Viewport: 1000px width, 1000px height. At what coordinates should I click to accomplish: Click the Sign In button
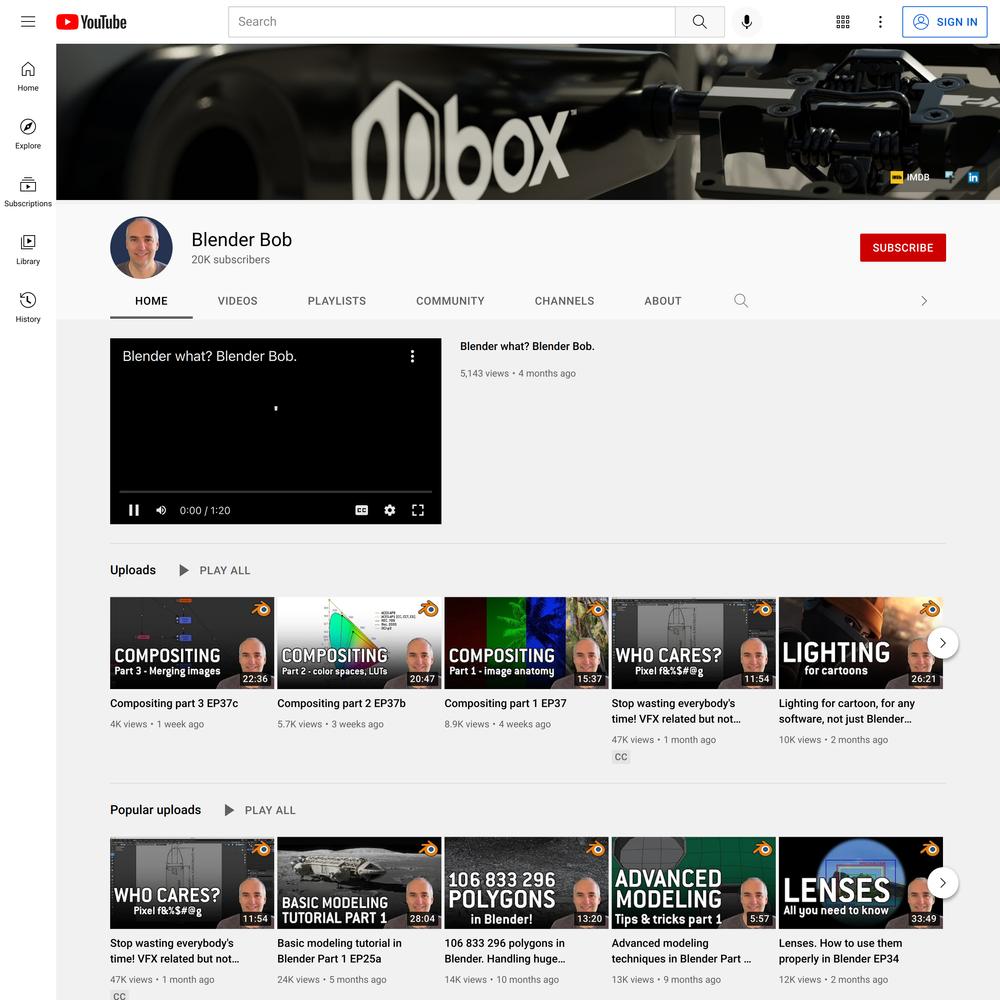945,22
